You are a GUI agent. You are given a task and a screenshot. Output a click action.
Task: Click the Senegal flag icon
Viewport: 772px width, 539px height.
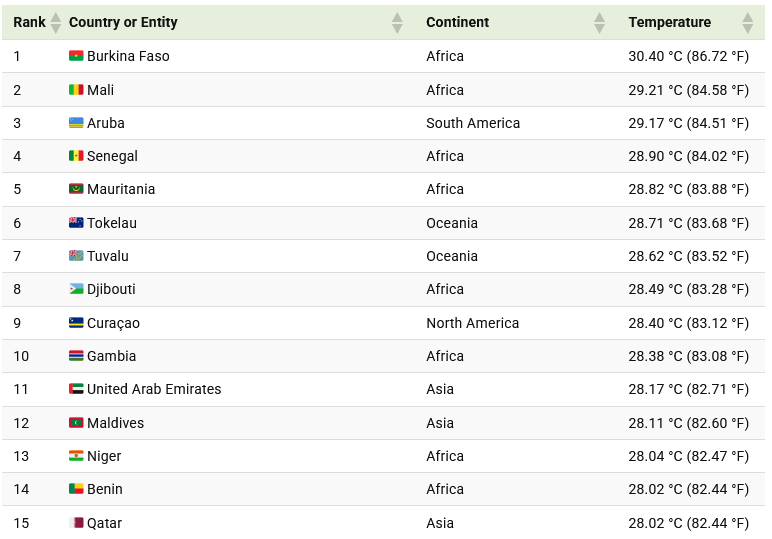click(76, 156)
